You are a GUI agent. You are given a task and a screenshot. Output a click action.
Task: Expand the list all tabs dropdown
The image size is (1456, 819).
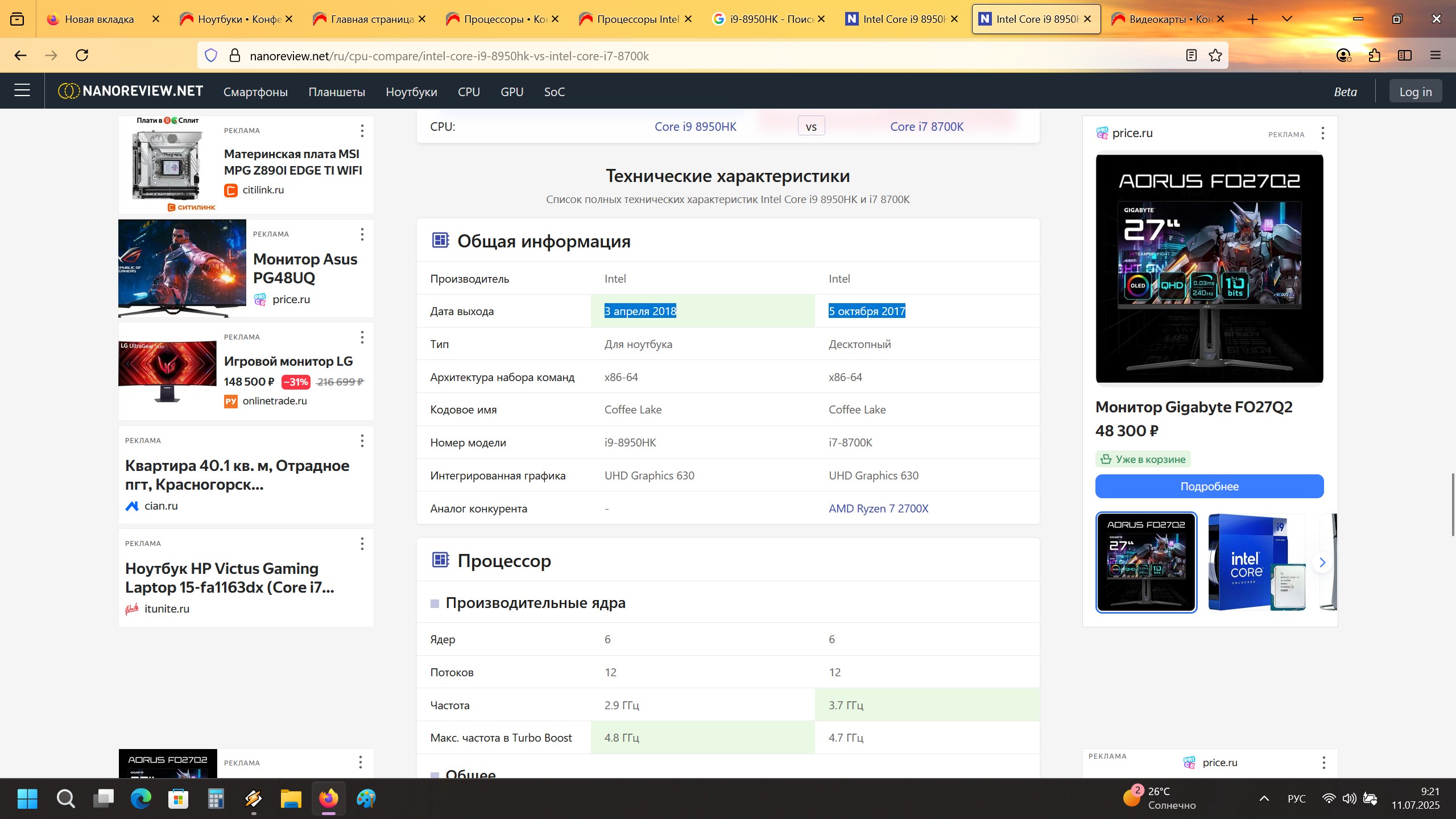click(x=1287, y=19)
